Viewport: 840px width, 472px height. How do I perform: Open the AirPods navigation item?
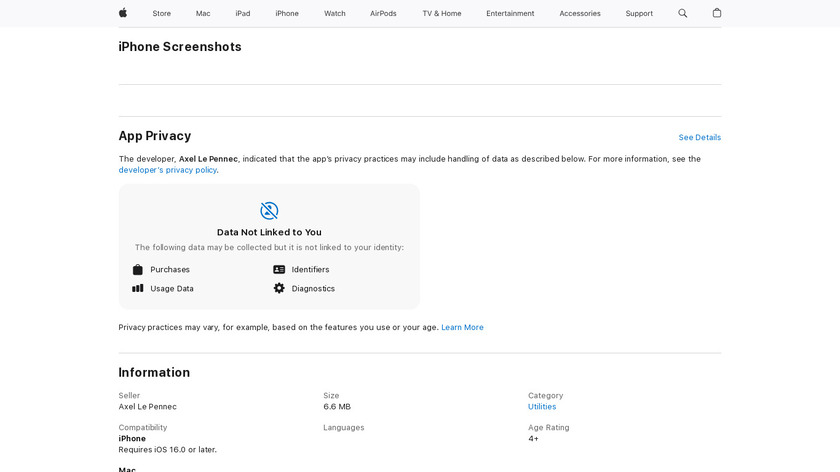(383, 13)
